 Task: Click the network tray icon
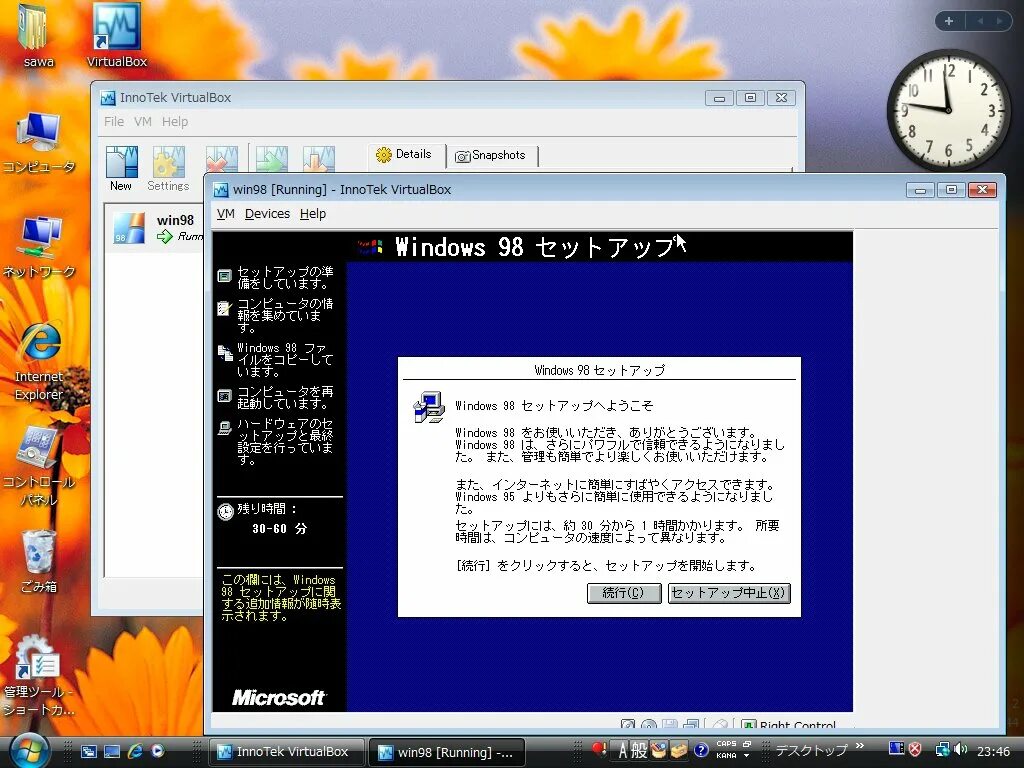click(x=942, y=750)
